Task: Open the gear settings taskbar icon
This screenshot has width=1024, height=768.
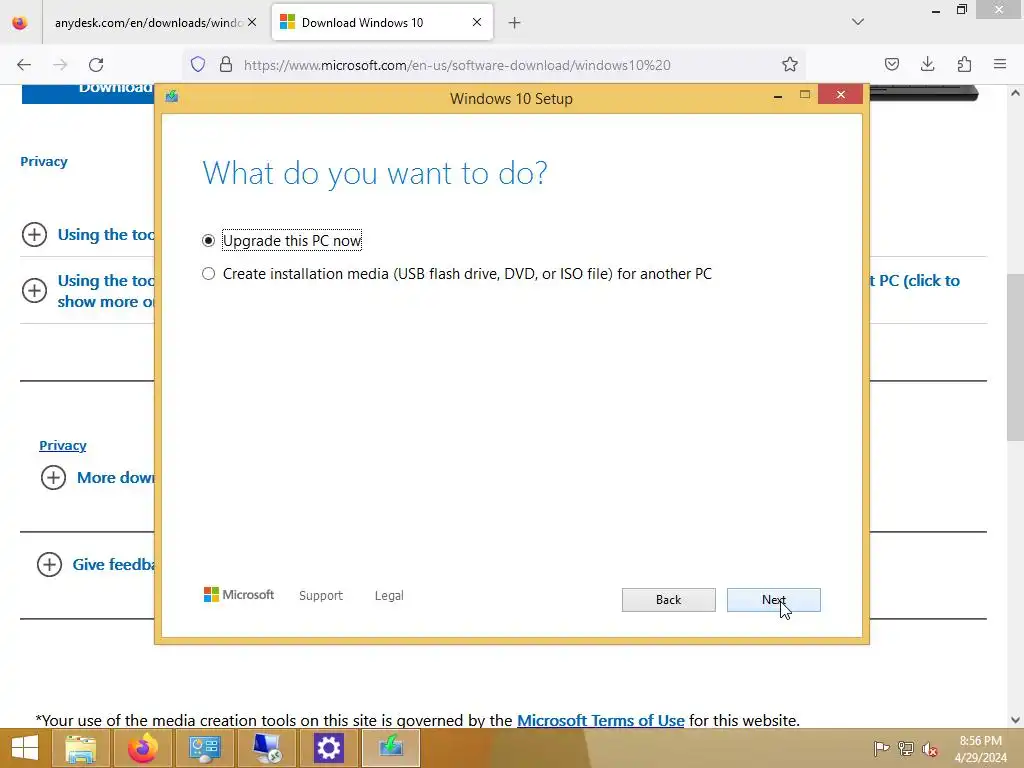Action: pyautogui.click(x=328, y=748)
